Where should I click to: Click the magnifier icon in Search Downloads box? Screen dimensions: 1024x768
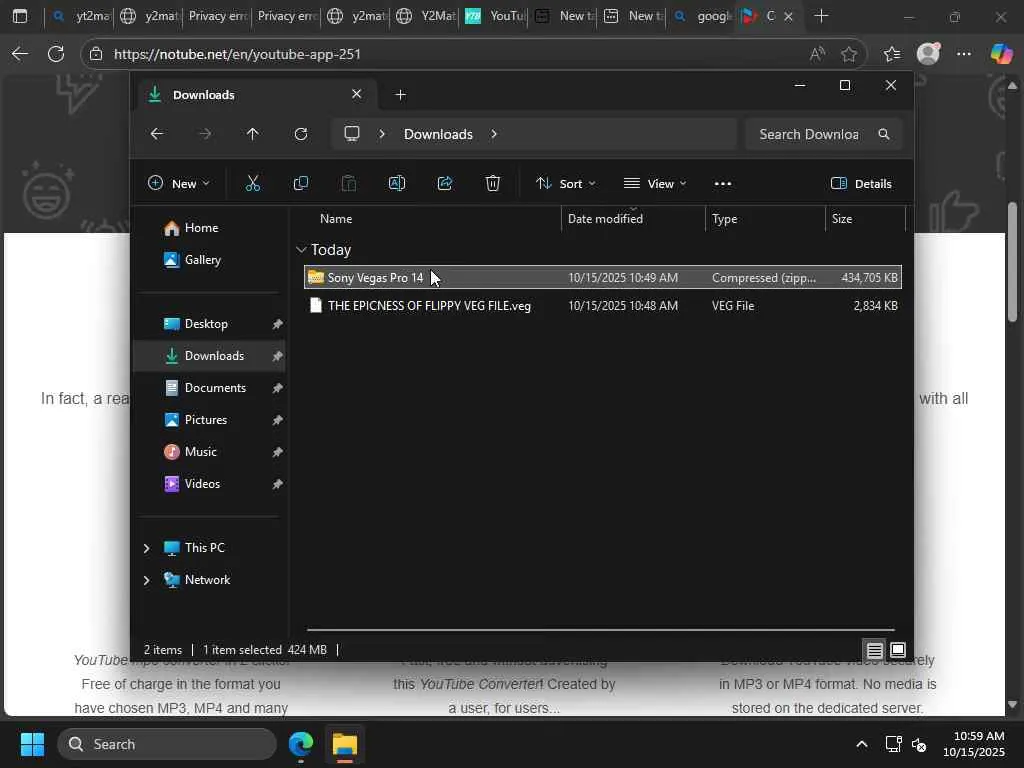coord(884,134)
